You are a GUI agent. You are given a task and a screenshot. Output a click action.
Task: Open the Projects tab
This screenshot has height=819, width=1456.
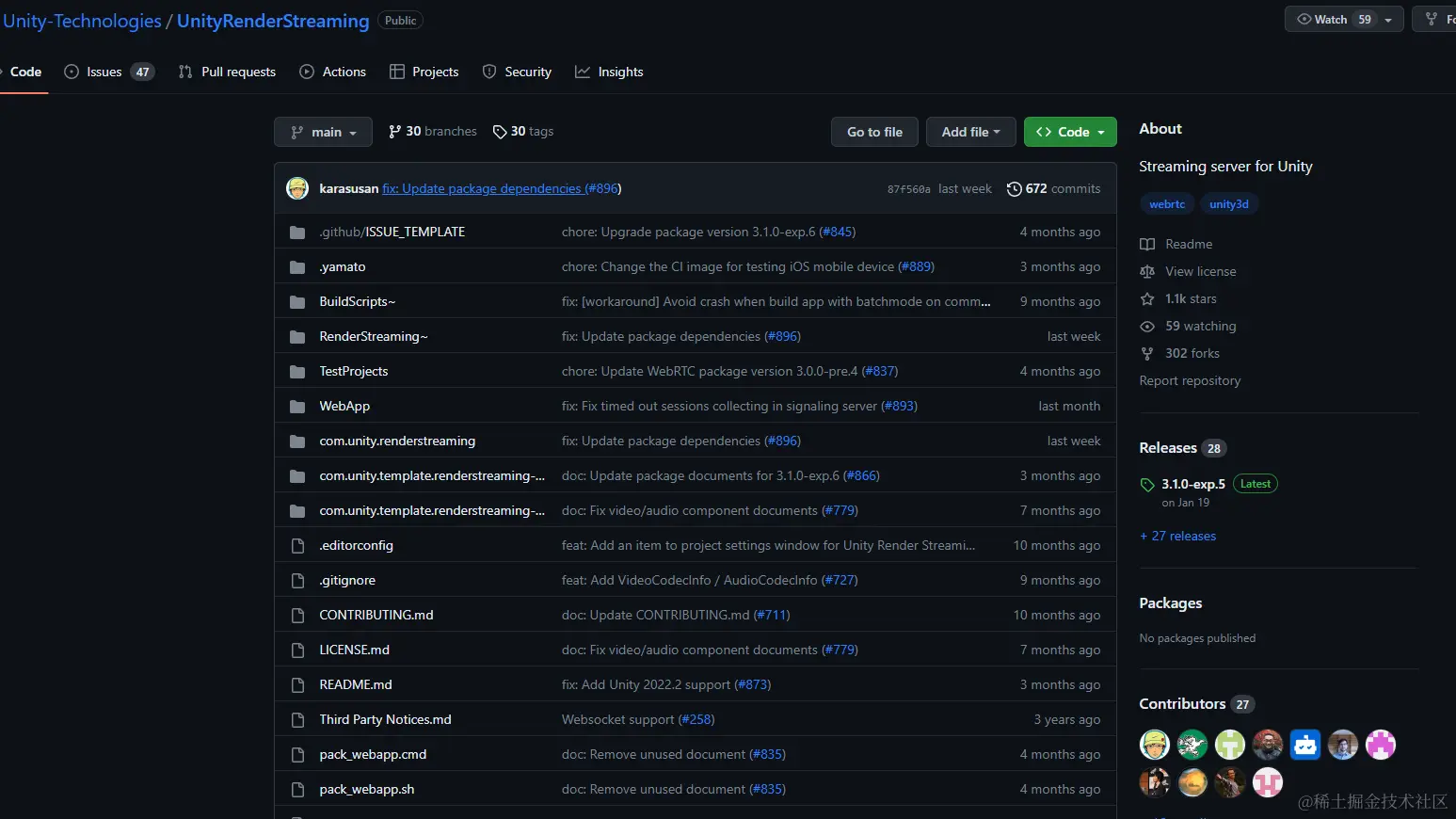click(424, 72)
